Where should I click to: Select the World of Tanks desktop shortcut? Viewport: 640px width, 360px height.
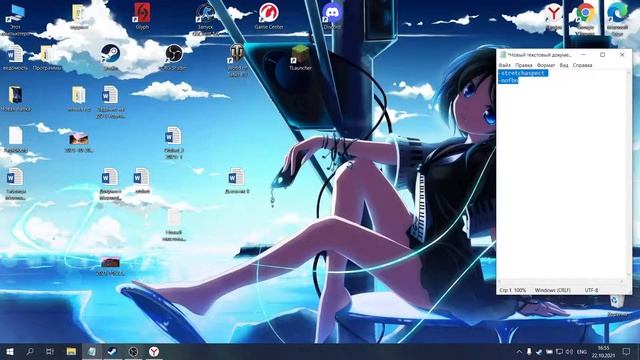point(237,60)
